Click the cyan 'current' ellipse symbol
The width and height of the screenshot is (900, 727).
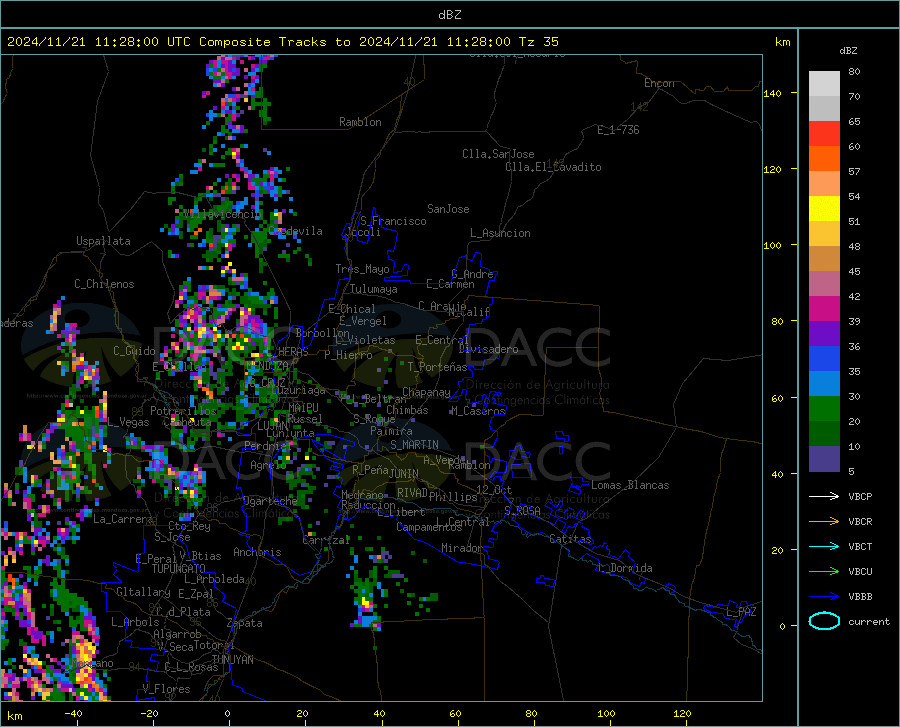(824, 621)
